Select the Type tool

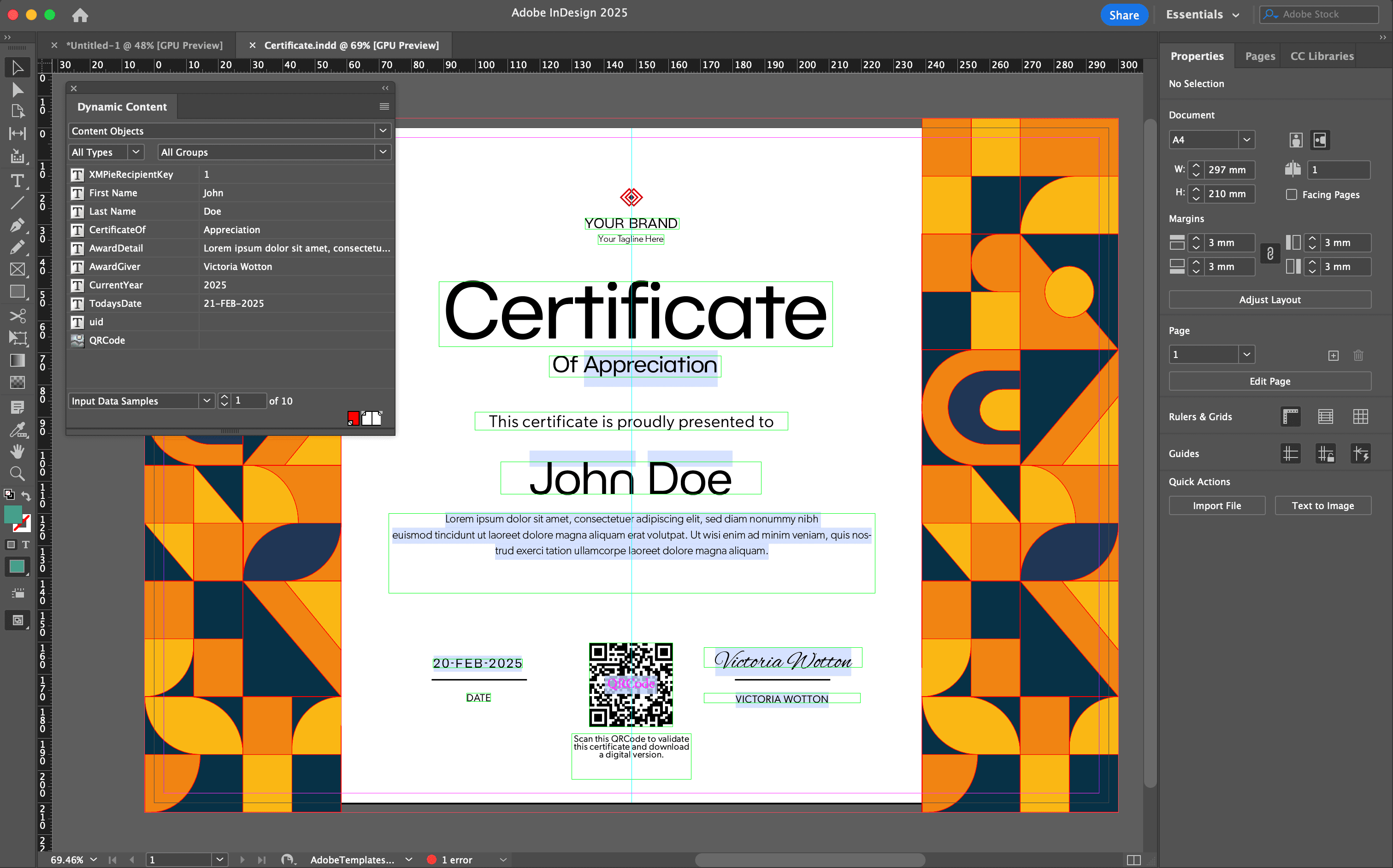17,180
